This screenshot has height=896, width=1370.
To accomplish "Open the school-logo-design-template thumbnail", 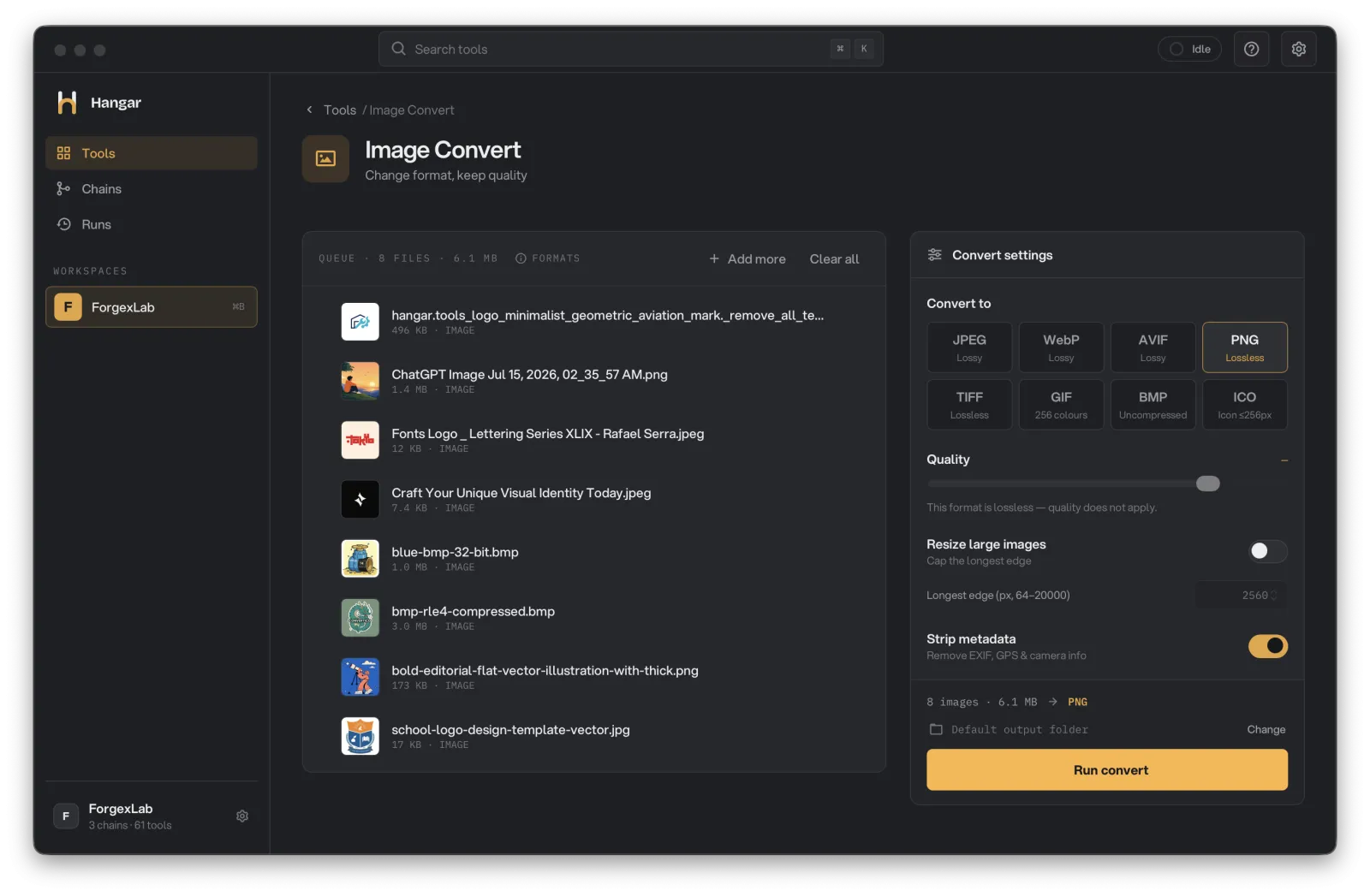I will pyautogui.click(x=360, y=736).
